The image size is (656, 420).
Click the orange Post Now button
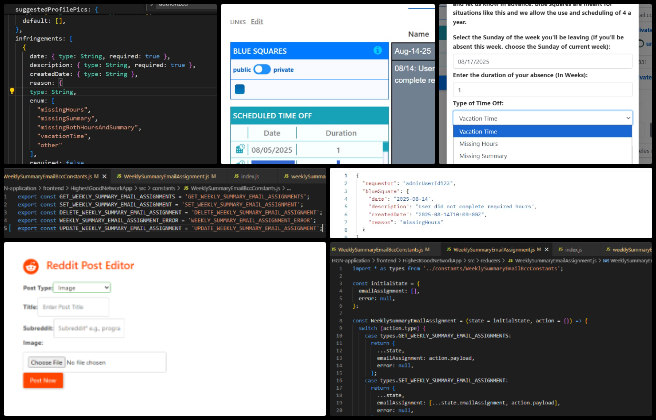[x=43, y=381]
